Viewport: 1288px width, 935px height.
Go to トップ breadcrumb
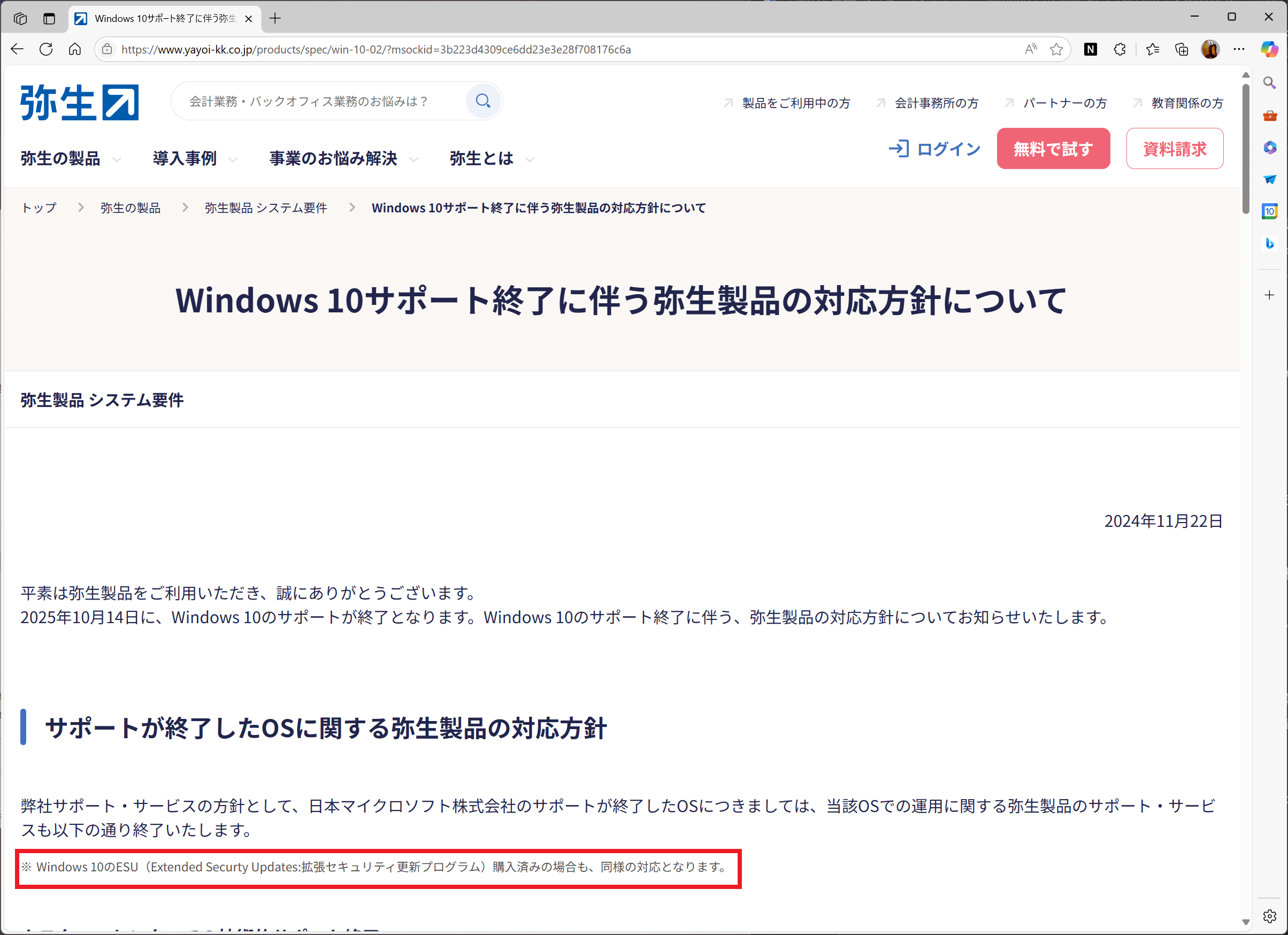click(39, 208)
